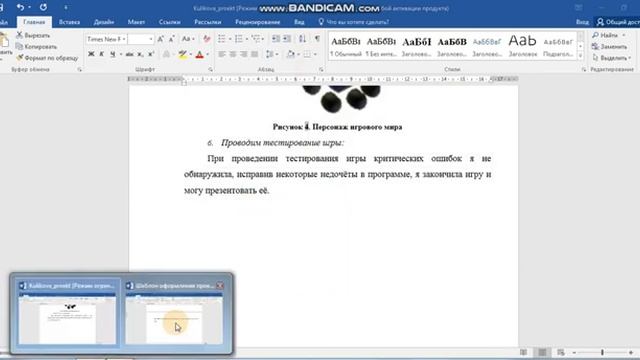Click Format Painter (Формат по образцу)
Image resolution: width=640 pixels, height=360 pixels.
tap(47, 58)
